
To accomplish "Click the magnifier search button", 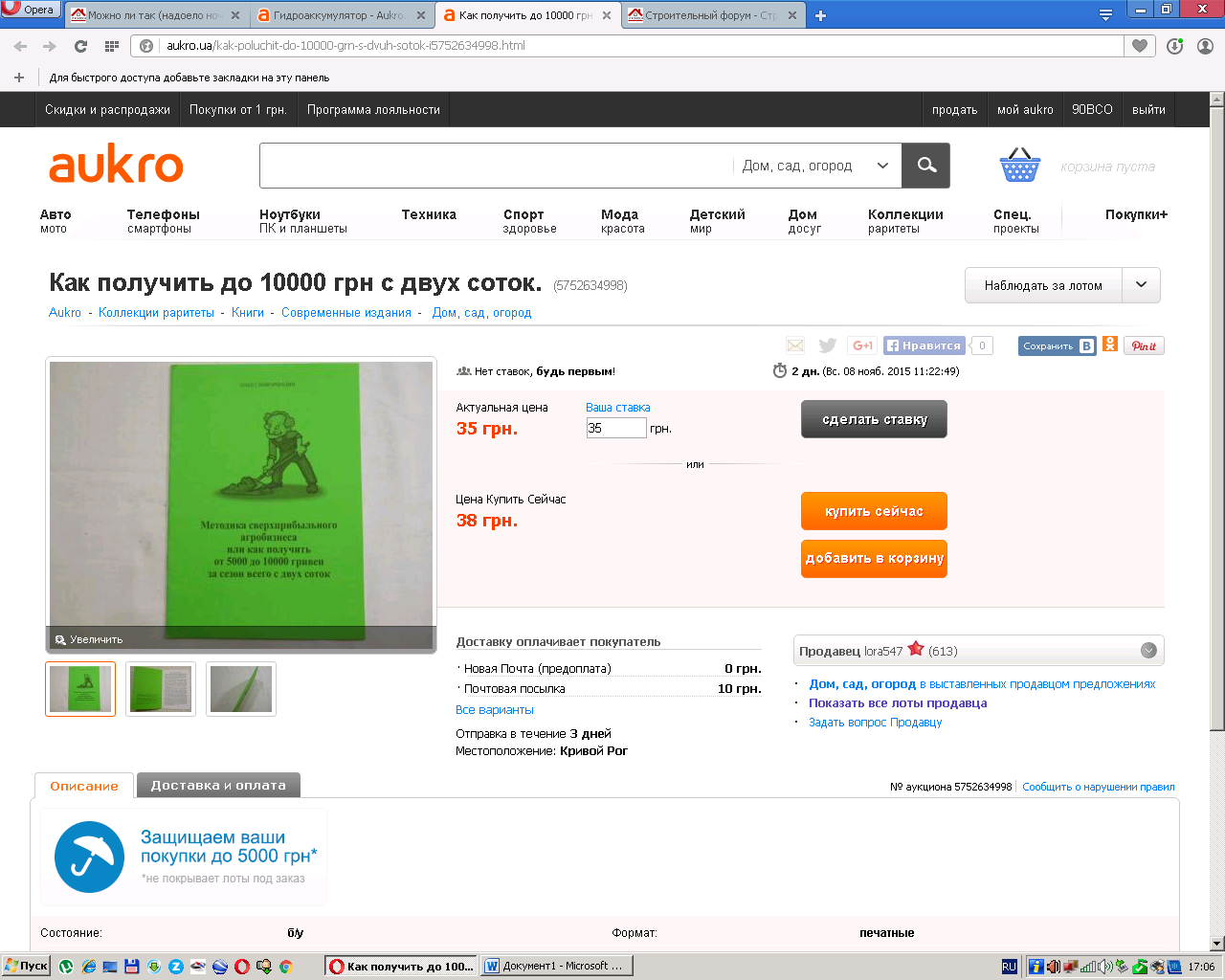I will point(926,166).
